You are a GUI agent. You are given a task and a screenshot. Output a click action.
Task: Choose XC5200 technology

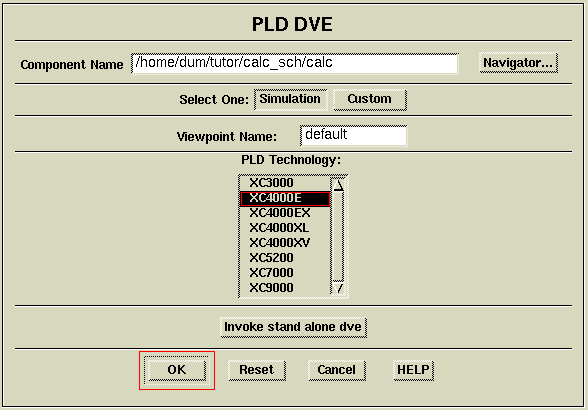tap(285, 258)
